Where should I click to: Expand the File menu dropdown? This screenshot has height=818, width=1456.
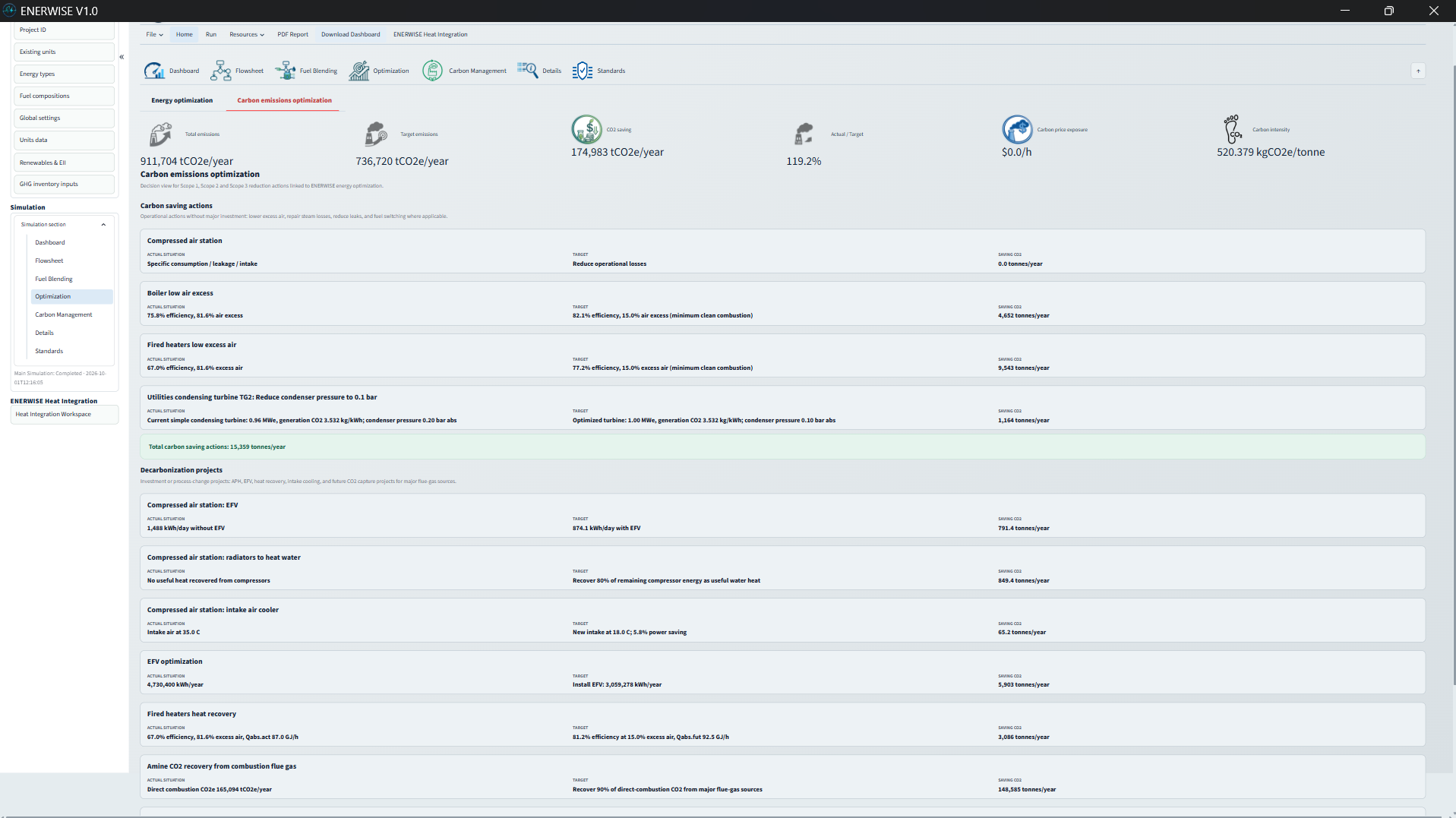coord(155,34)
